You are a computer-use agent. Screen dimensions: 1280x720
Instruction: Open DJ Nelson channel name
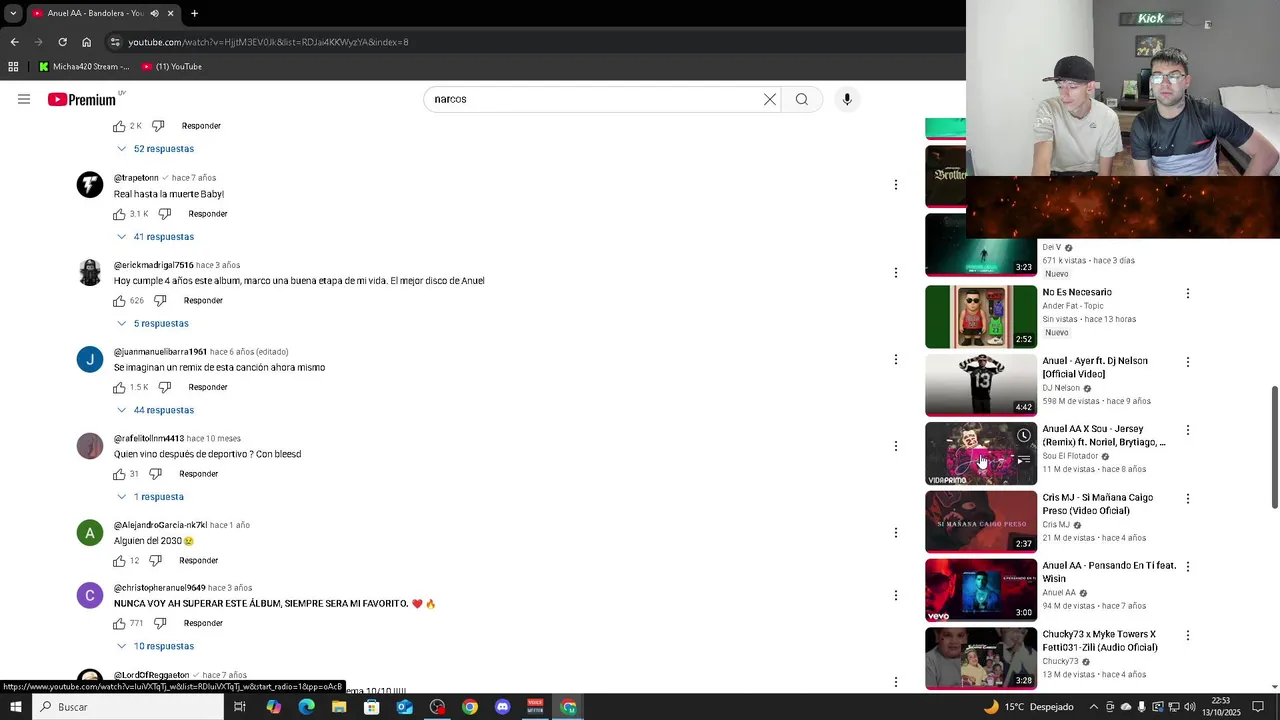coord(1061,388)
